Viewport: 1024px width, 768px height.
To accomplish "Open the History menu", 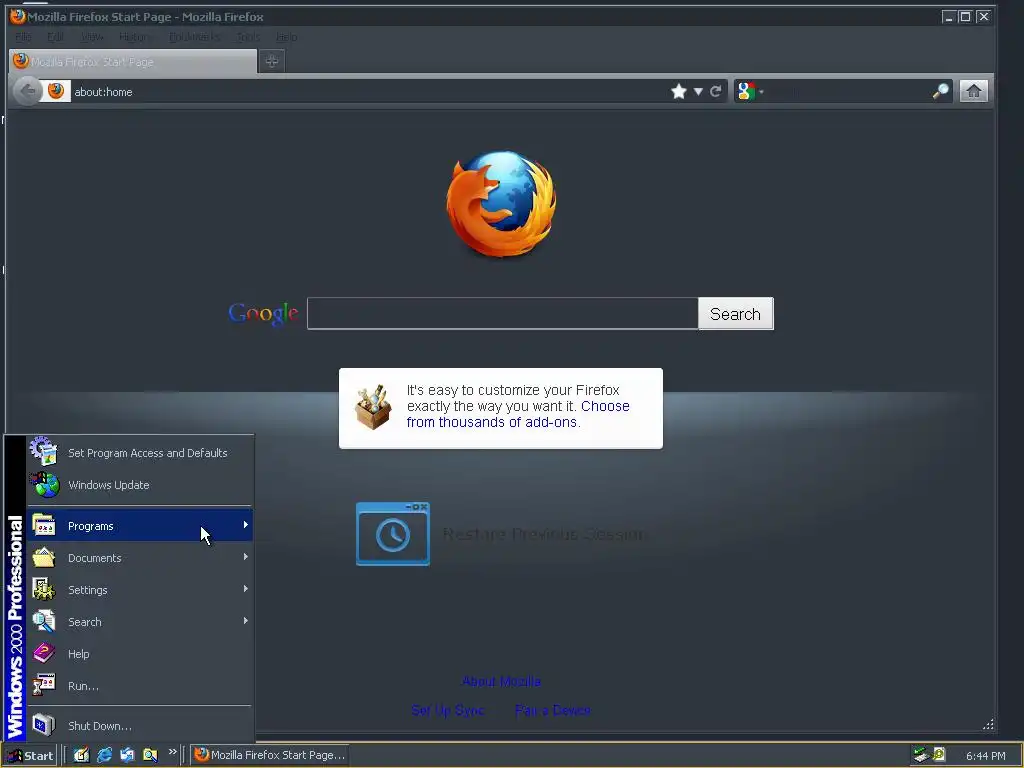I will (136, 37).
